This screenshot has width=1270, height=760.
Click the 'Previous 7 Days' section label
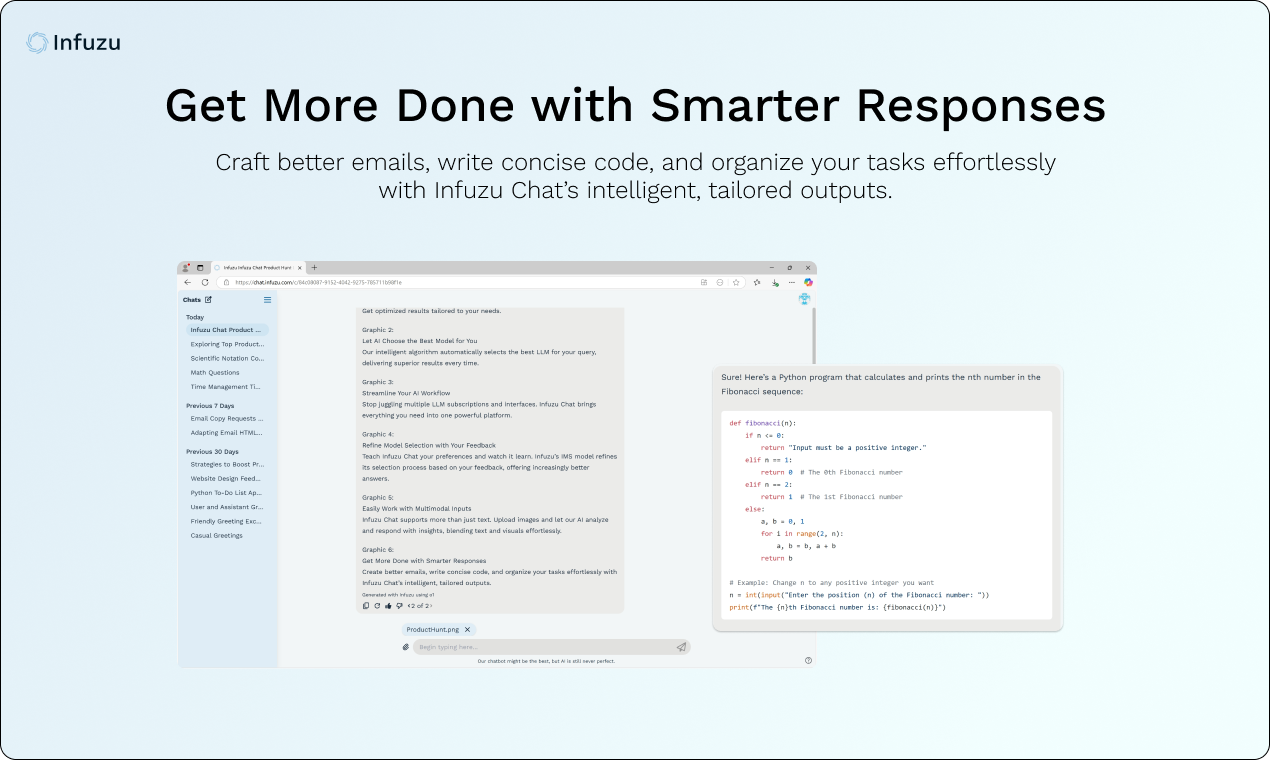[210, 405]
